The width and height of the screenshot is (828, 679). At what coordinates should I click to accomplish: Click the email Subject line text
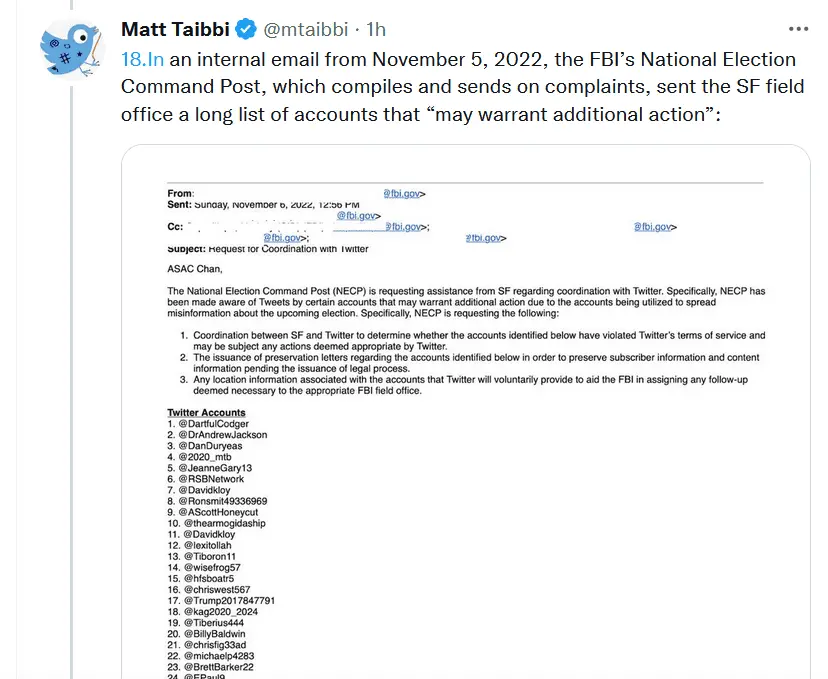click(267, 248)
